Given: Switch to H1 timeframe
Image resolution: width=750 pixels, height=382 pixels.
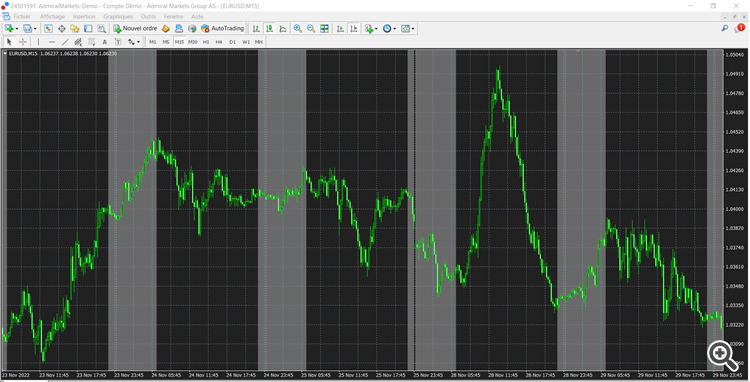Looking at the screenshot, I should (x=206, y=42).
